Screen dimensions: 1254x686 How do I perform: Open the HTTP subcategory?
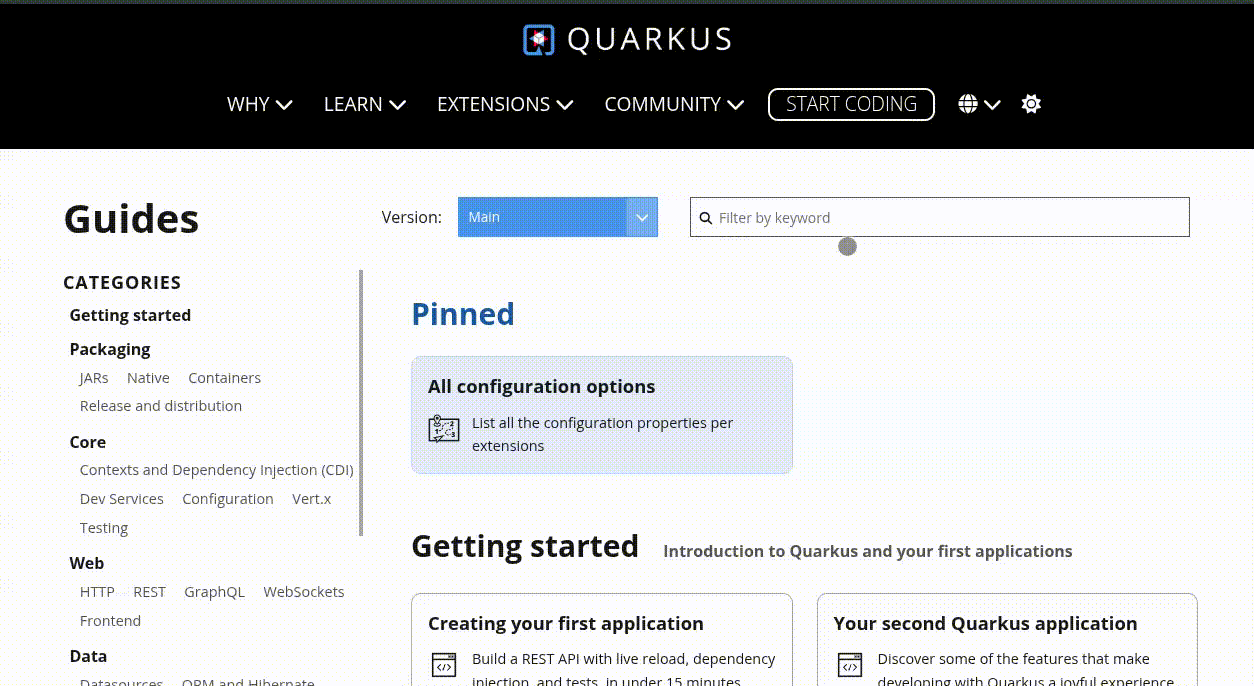[97, 592]
